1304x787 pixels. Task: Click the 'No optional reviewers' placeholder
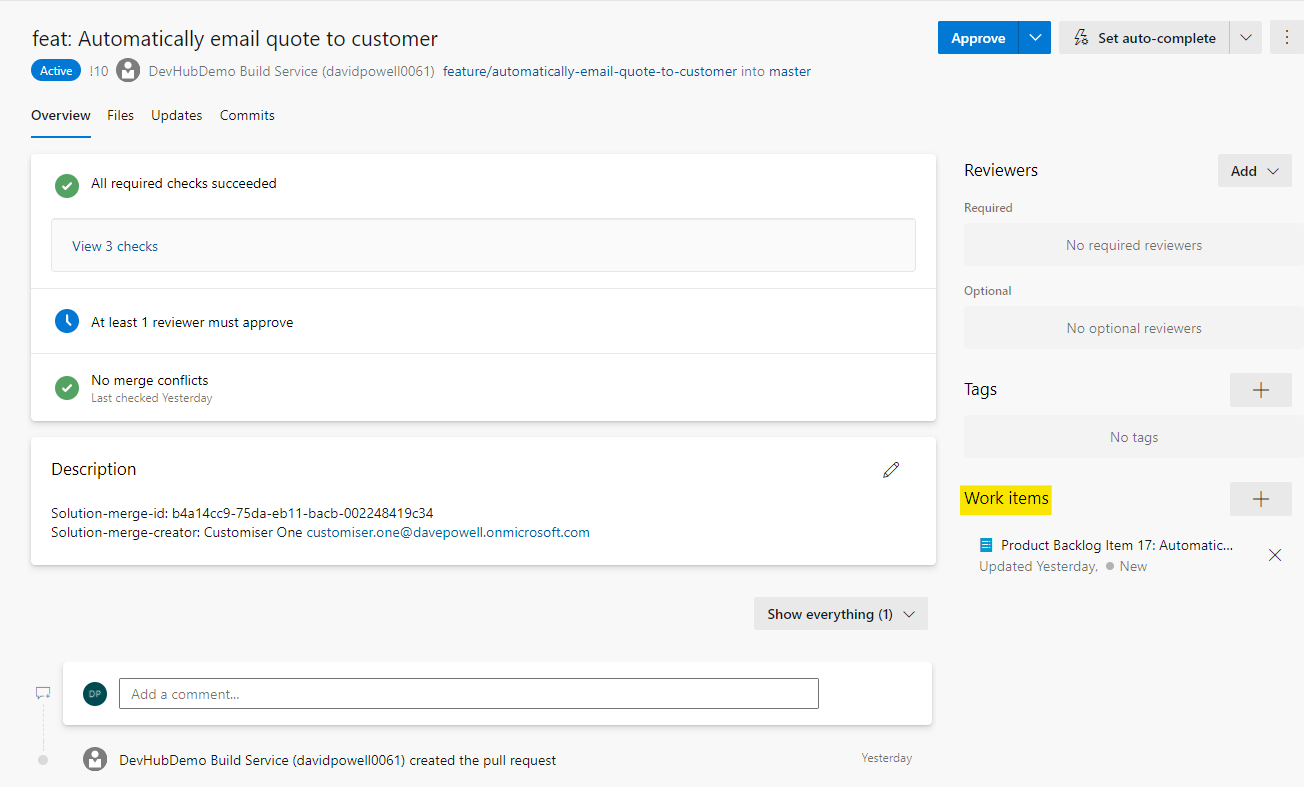click(x=1134, y=328)
